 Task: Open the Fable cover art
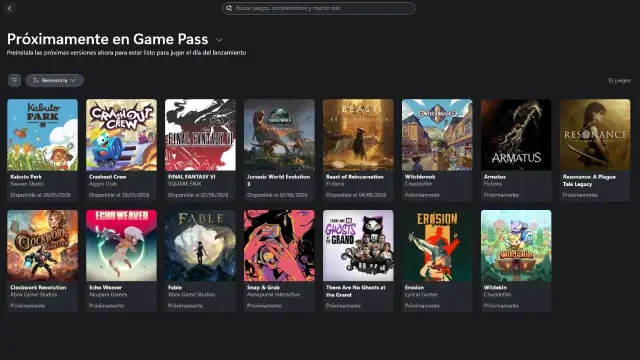pyautogui.click(x=200, y=246)
